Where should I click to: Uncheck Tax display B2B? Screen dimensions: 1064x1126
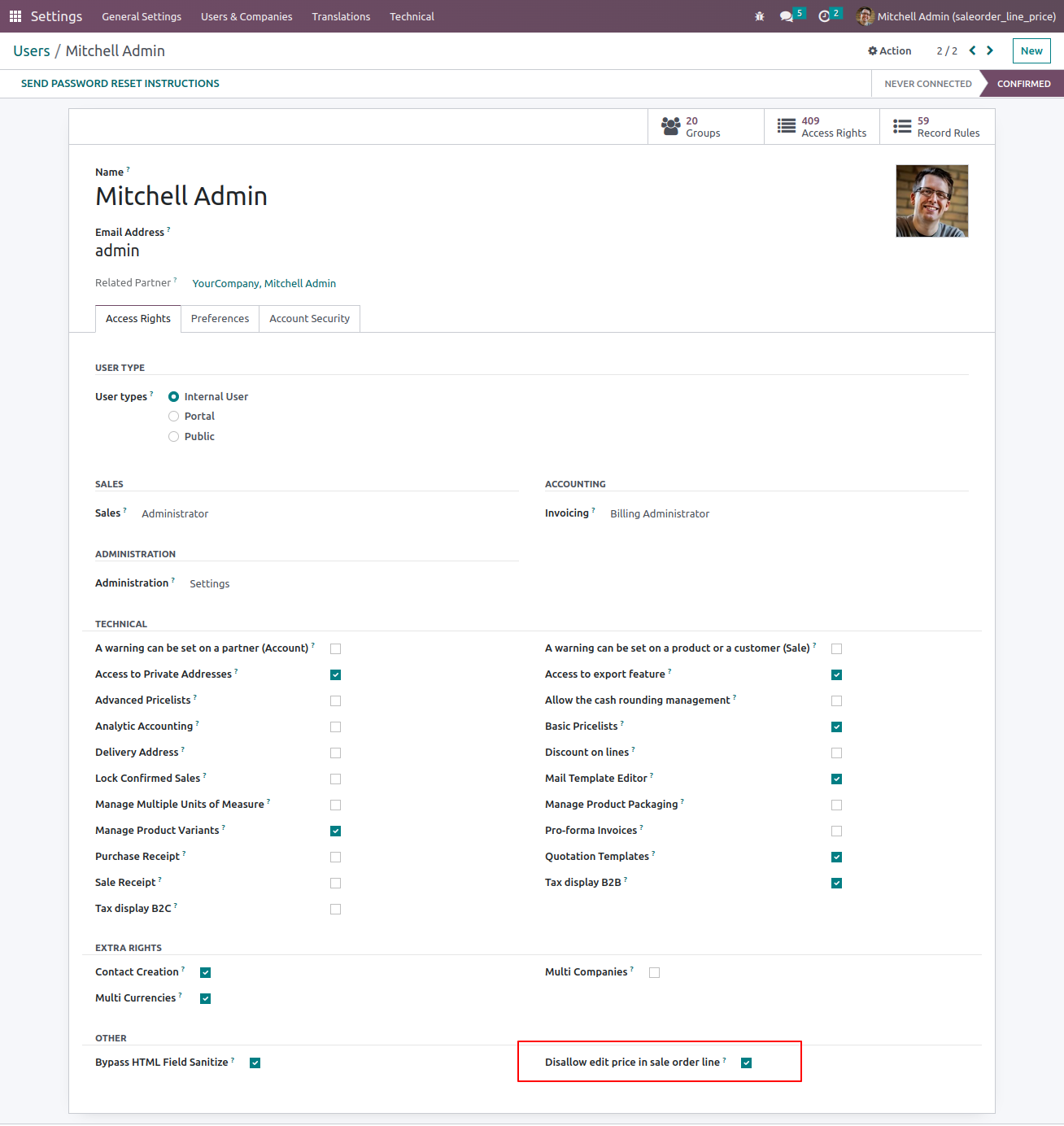point(837,884)
